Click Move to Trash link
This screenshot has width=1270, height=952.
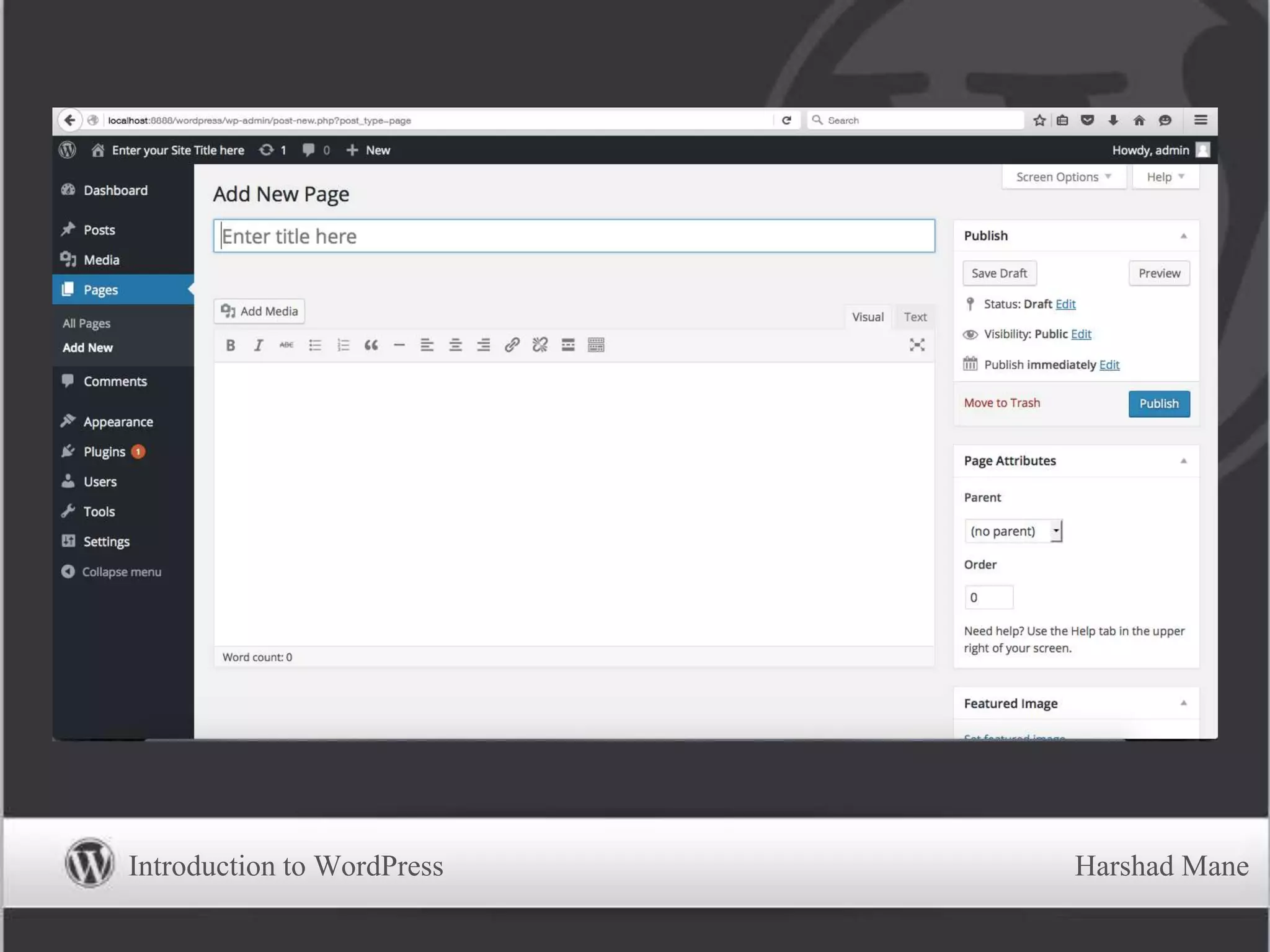(1001, 403)
